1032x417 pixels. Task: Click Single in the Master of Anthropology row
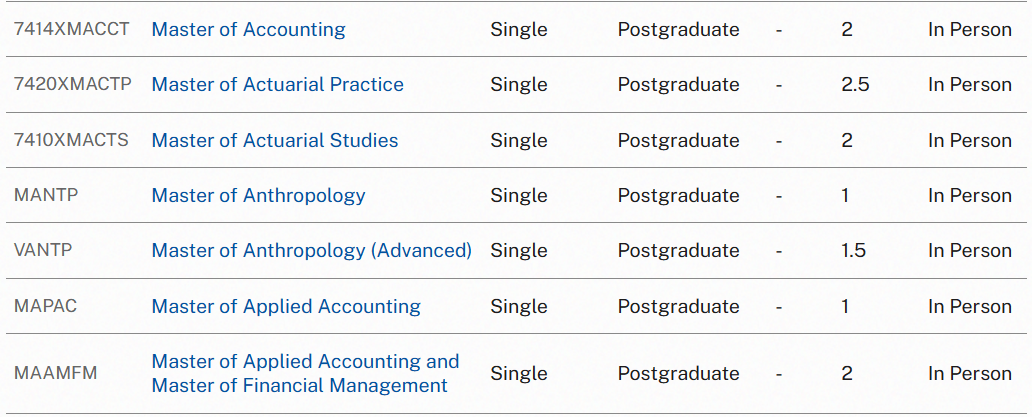coord(518,196)
